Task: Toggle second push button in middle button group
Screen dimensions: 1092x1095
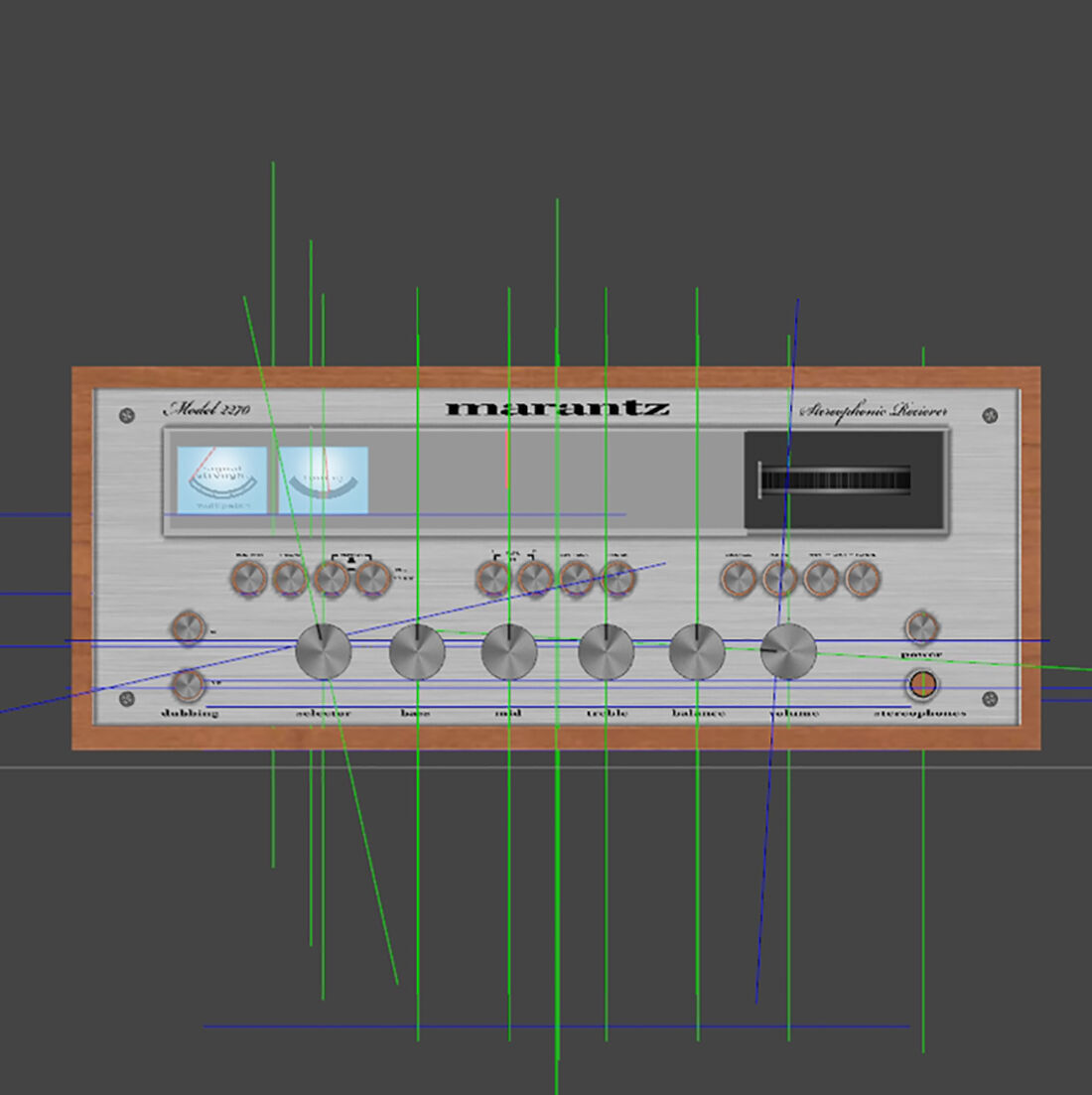Action: tap(535, 578)
